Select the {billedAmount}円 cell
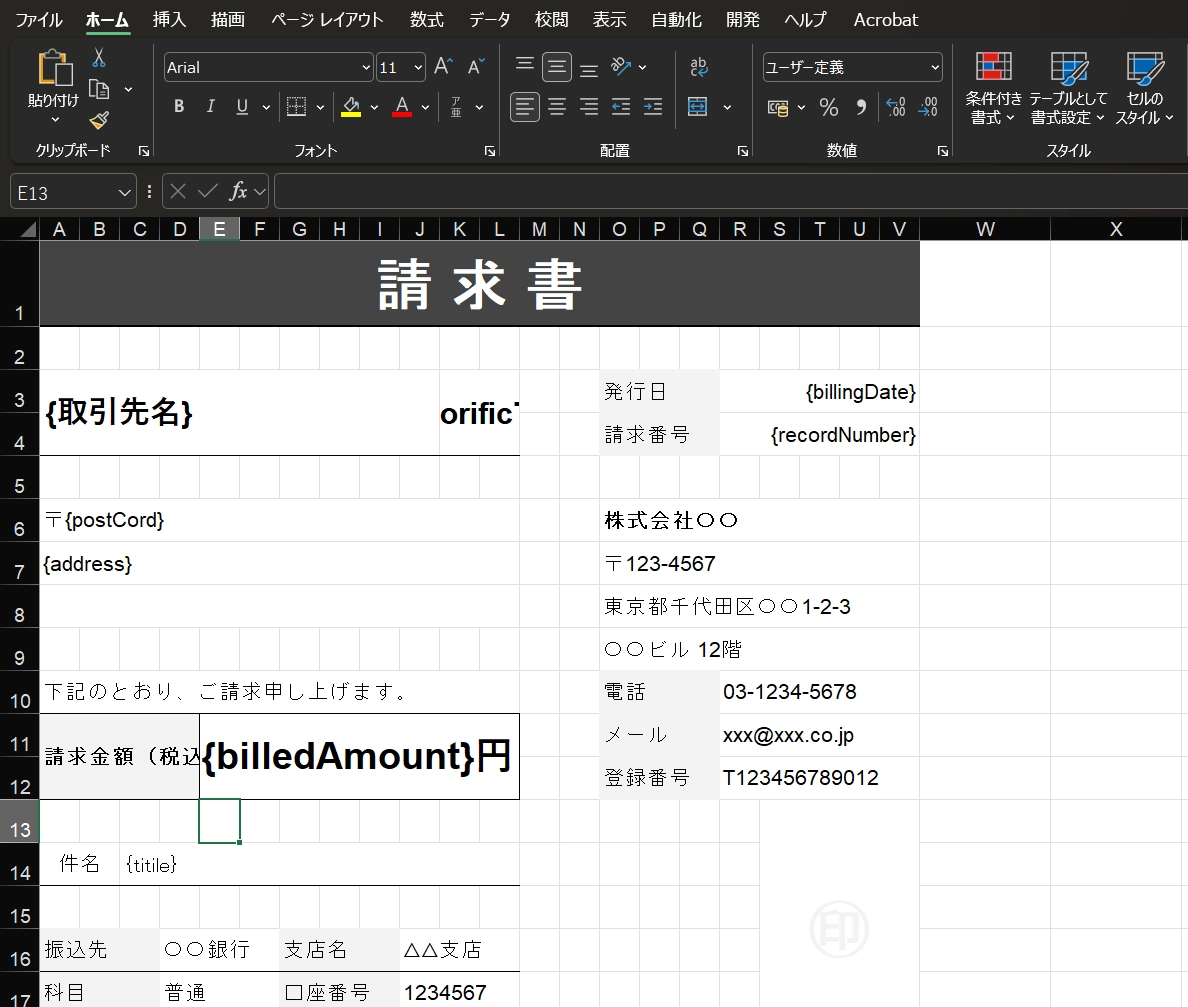Viewport: 1188px width, 1007px height. pos(359,756)
